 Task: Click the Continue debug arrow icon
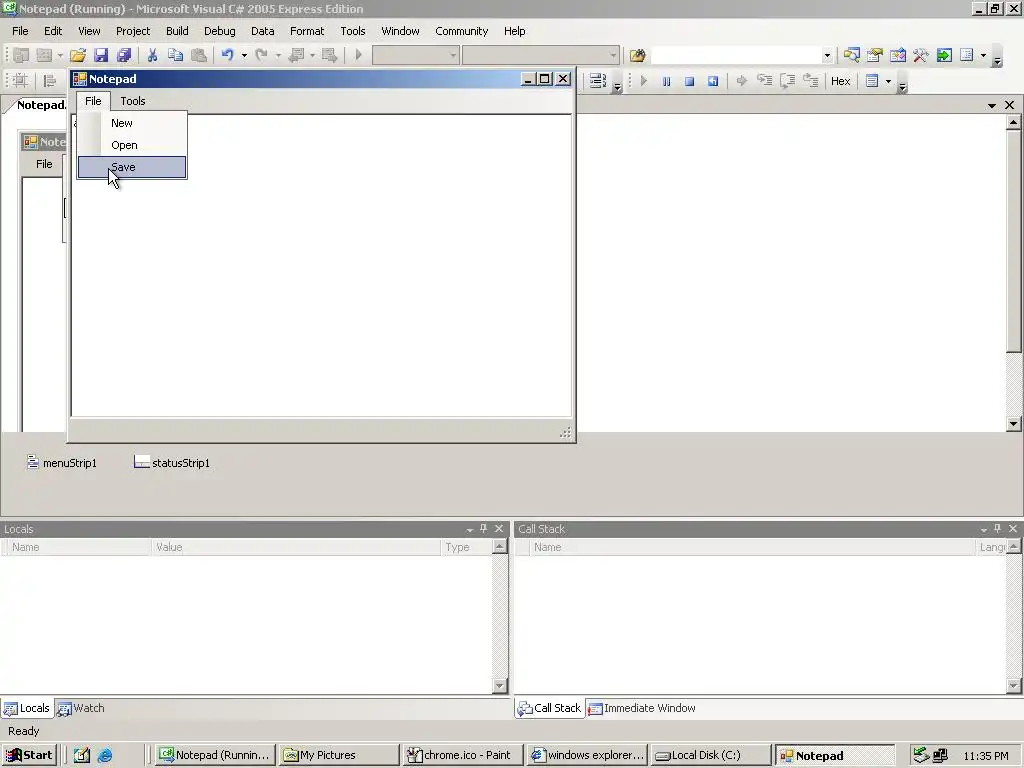643,81
